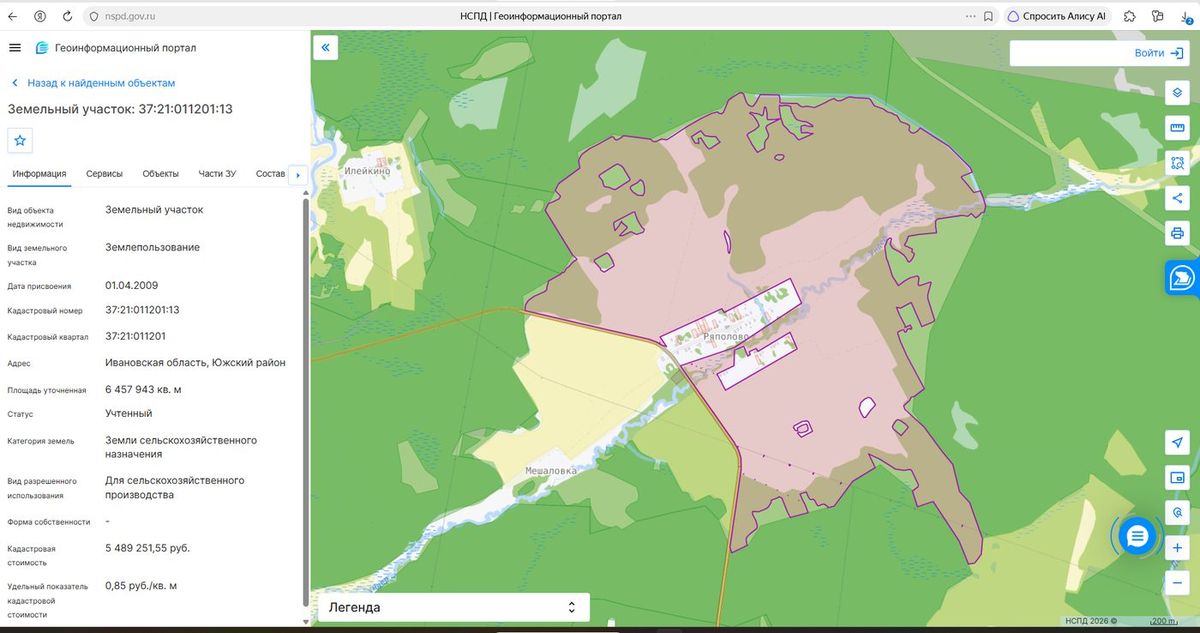
Task: Open the Части ЗУ tab
Action: (217, 174)
